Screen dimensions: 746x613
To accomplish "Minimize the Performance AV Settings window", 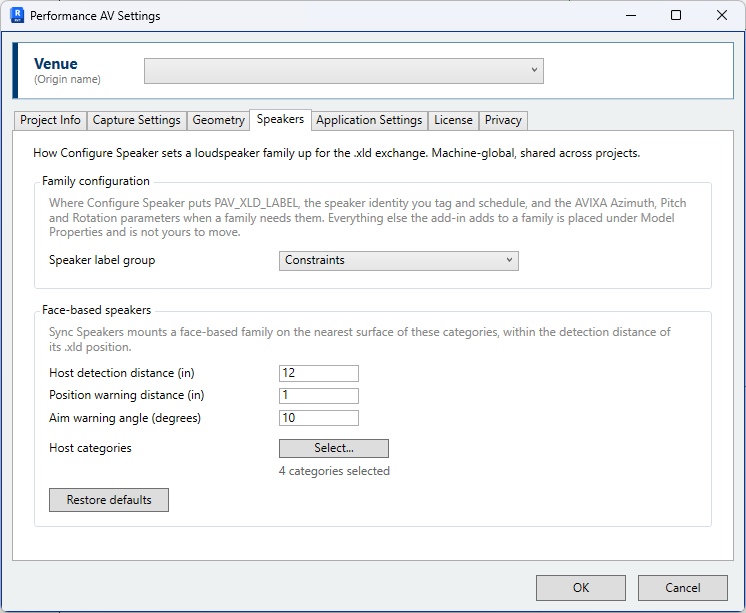I will pyautogui.click(x=631, y=15).
